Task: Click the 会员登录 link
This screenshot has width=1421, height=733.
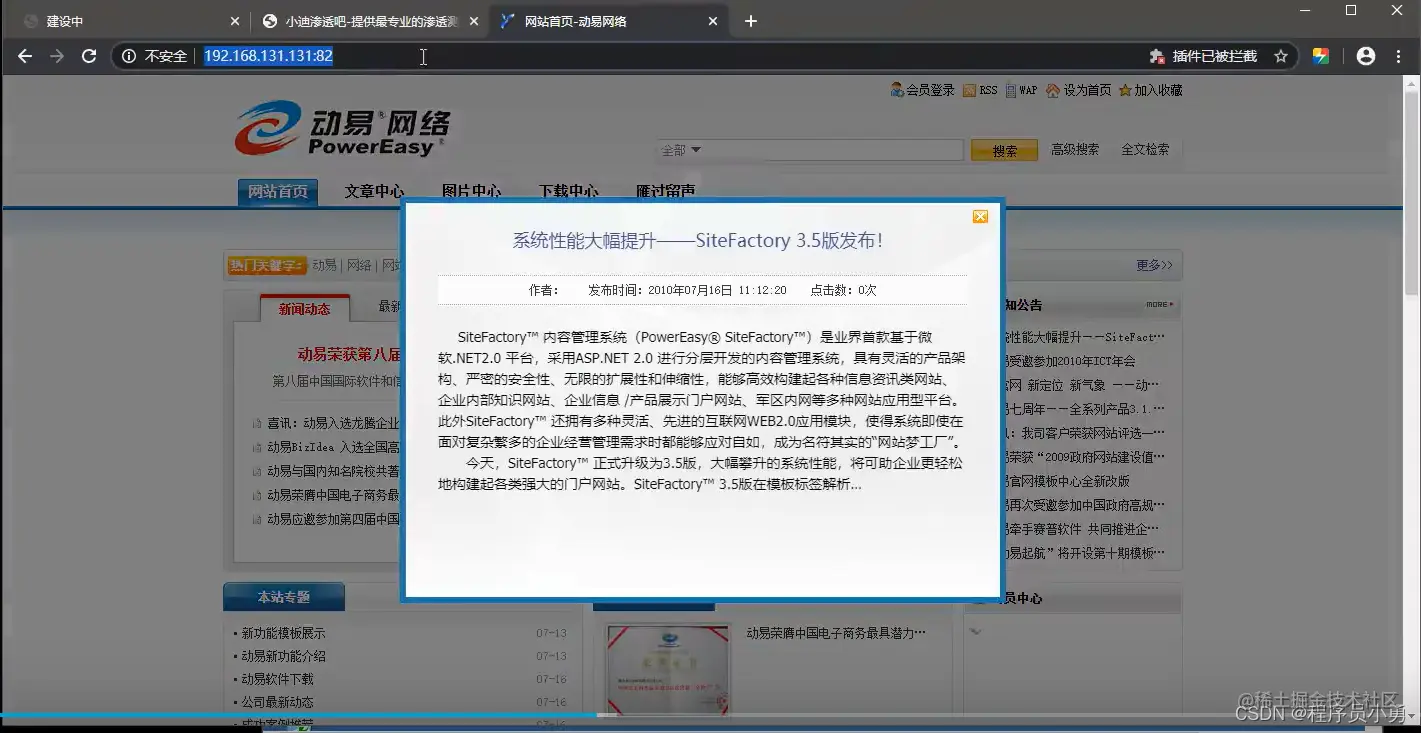Action: [922, 90]
